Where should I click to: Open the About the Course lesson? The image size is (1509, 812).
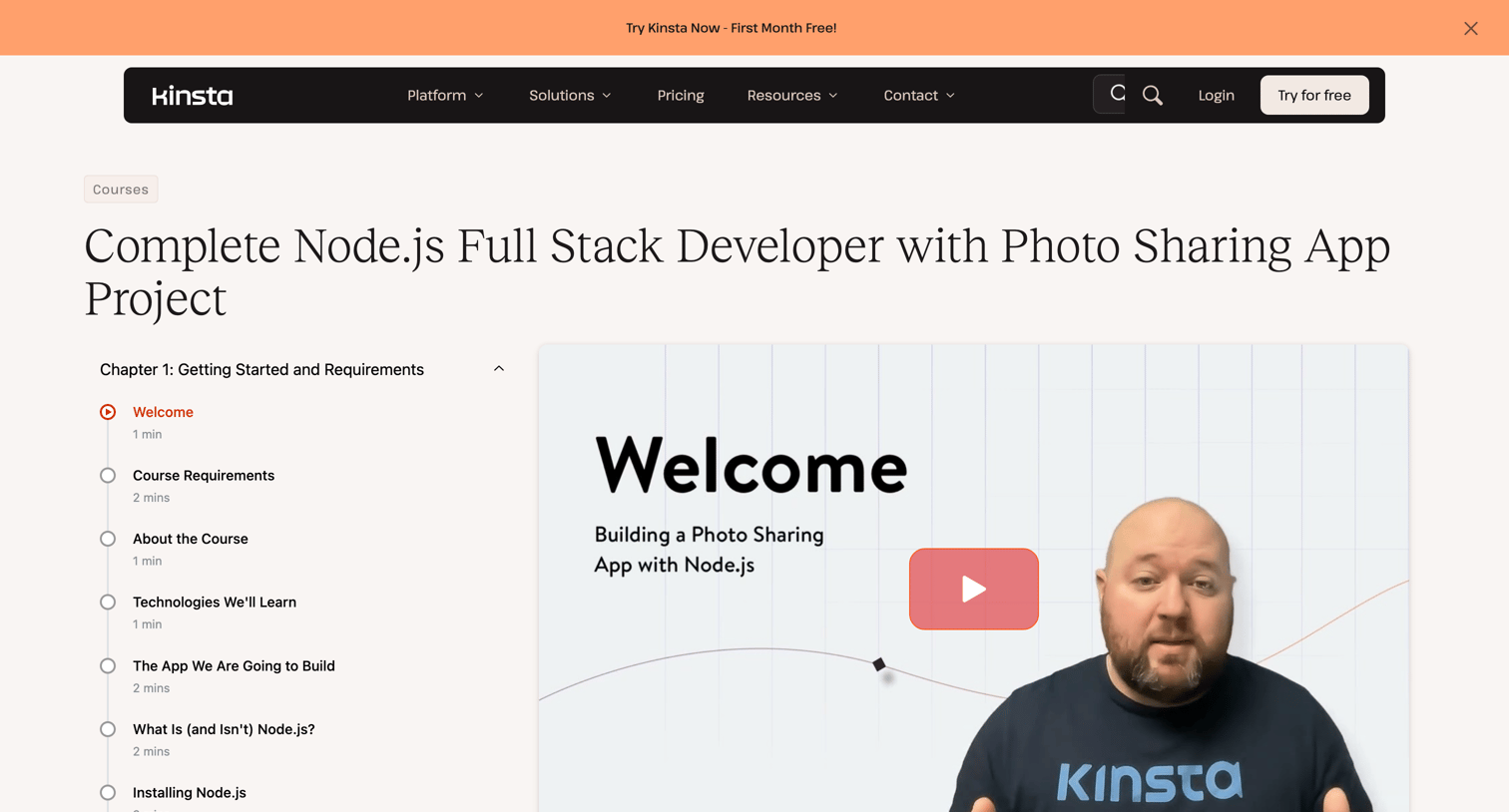point(191,539)
